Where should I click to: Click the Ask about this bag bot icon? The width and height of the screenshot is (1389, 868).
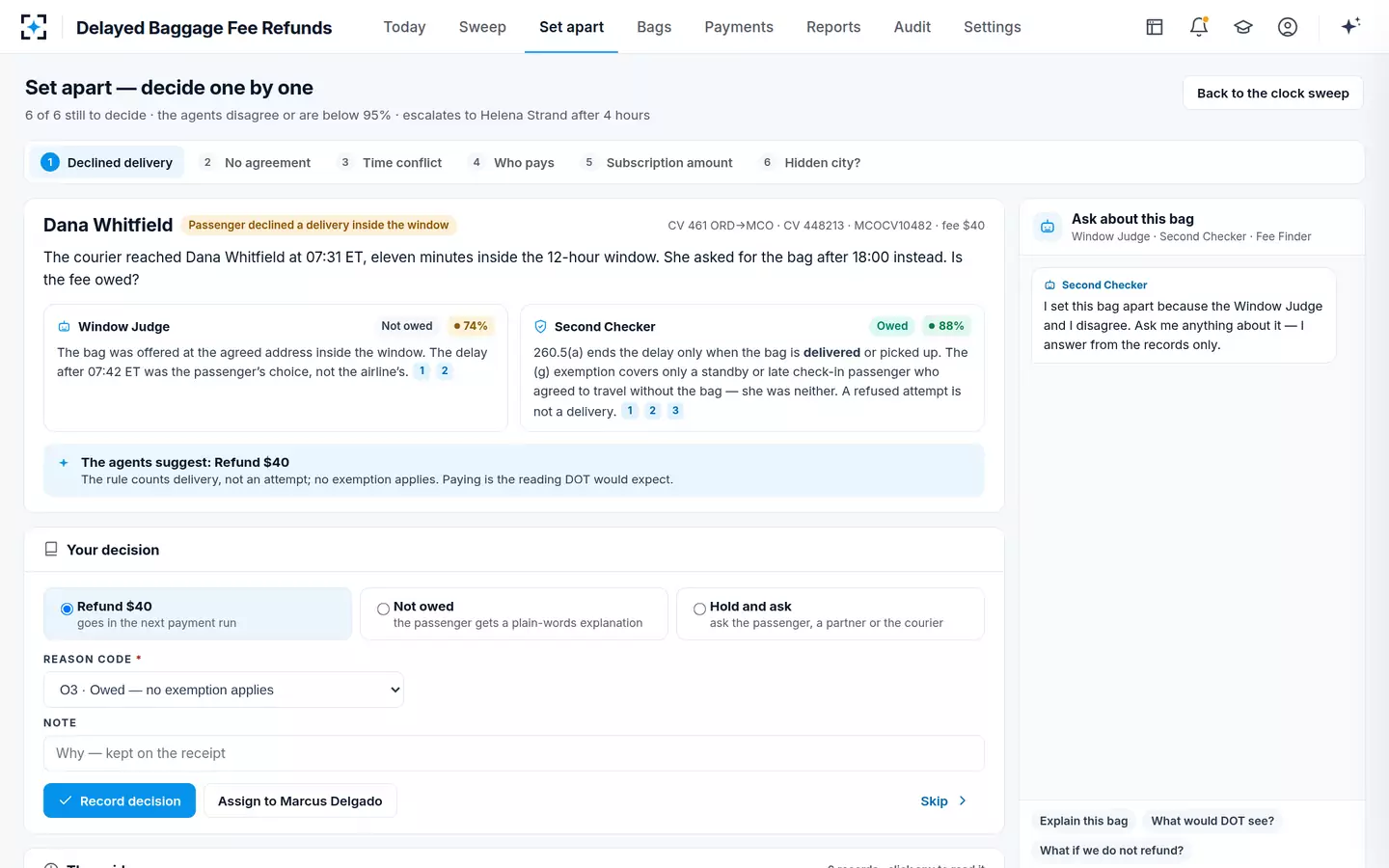1048,227
